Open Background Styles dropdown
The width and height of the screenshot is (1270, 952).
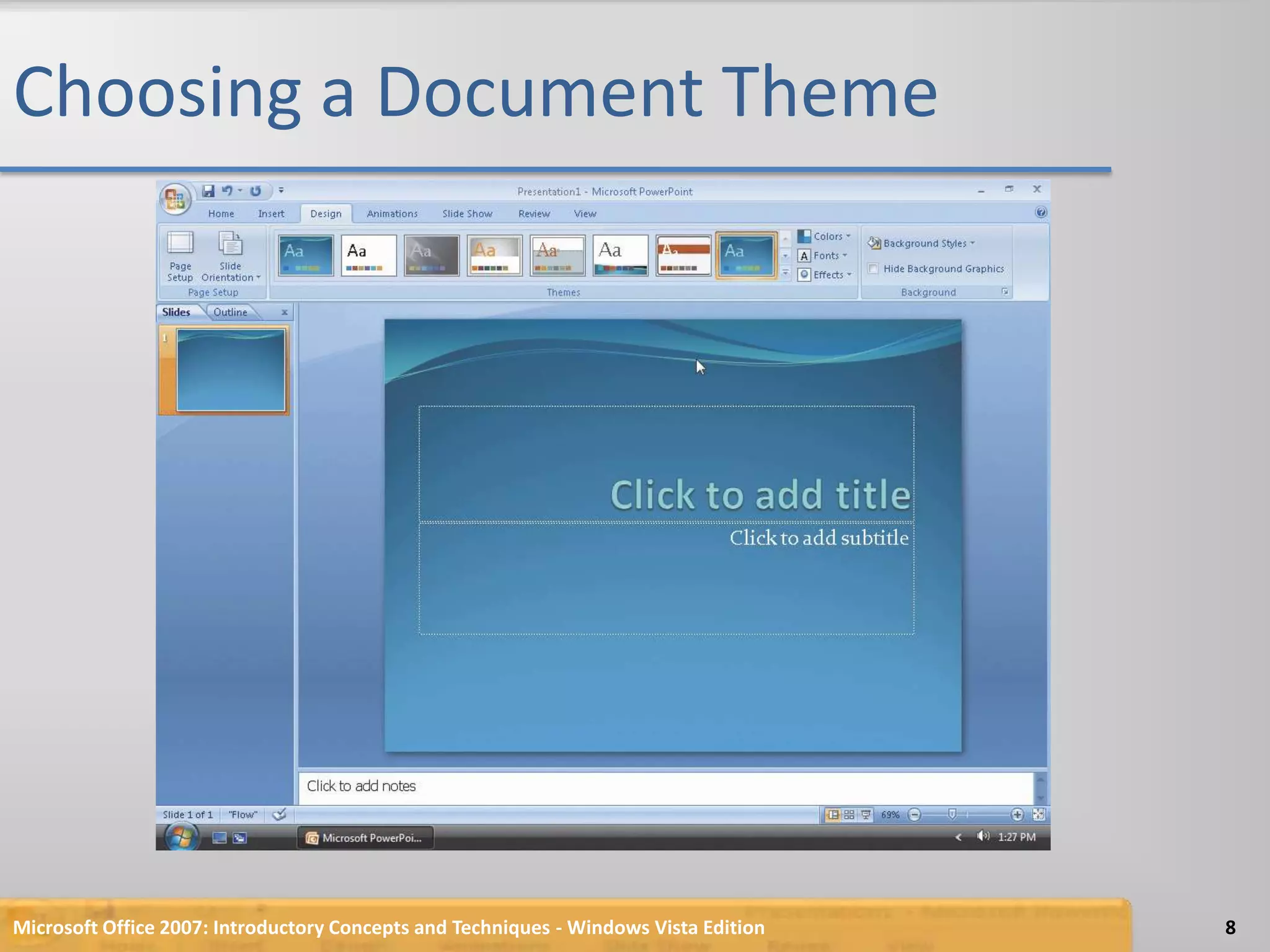(x=921, y=243)
